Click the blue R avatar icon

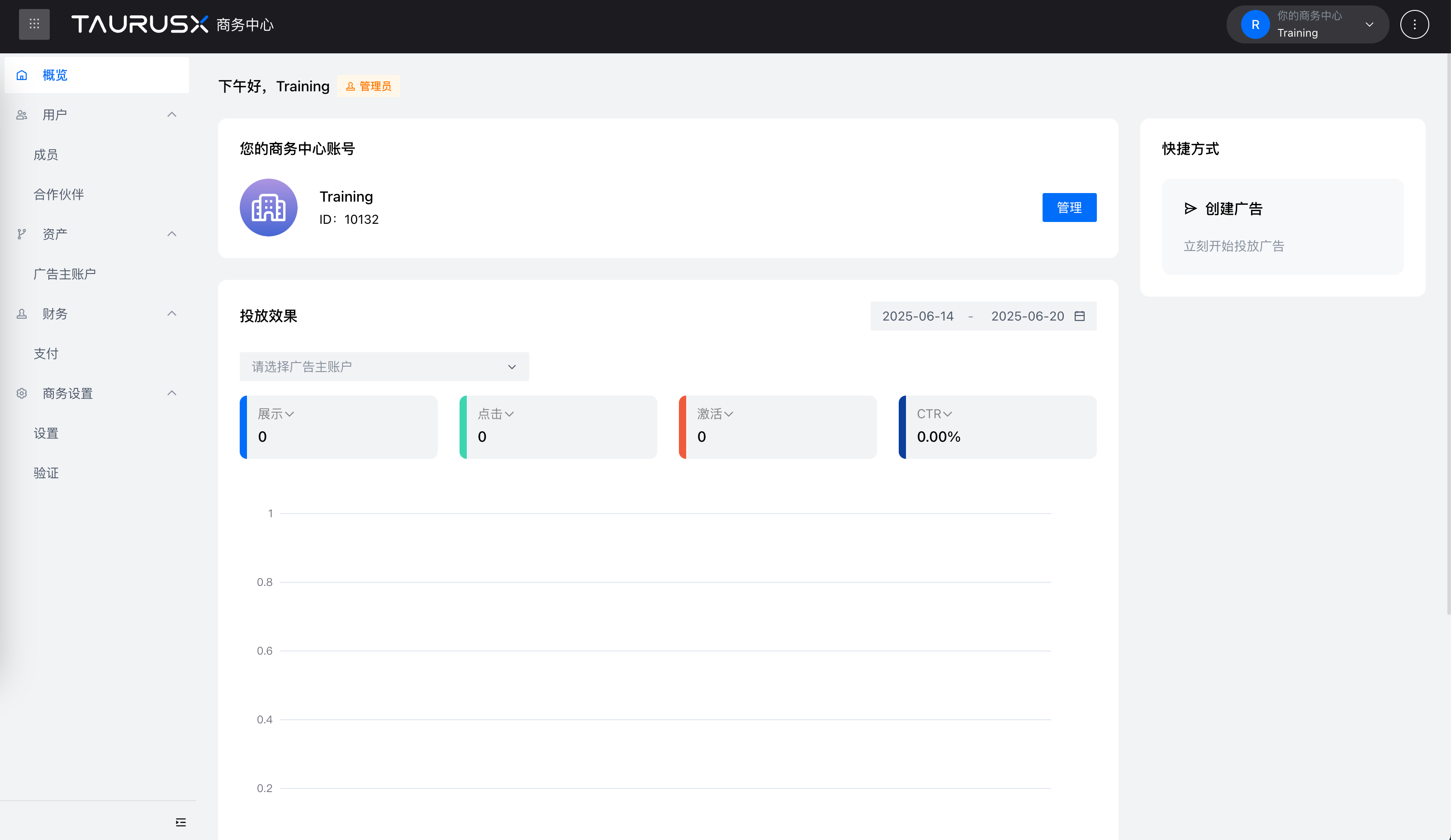1255,25
